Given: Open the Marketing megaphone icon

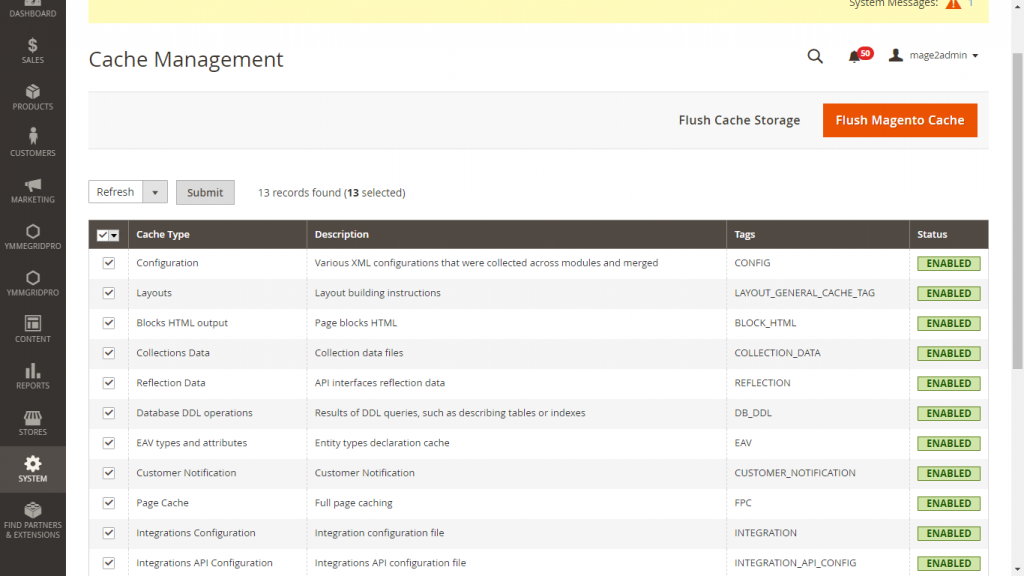Looking at the screenshot, I should coord(32,190).
